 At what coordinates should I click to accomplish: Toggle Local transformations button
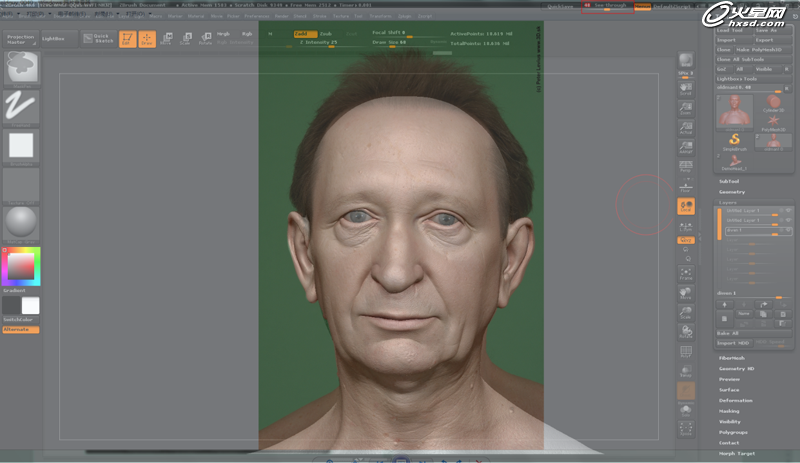[x=686, y=206]
